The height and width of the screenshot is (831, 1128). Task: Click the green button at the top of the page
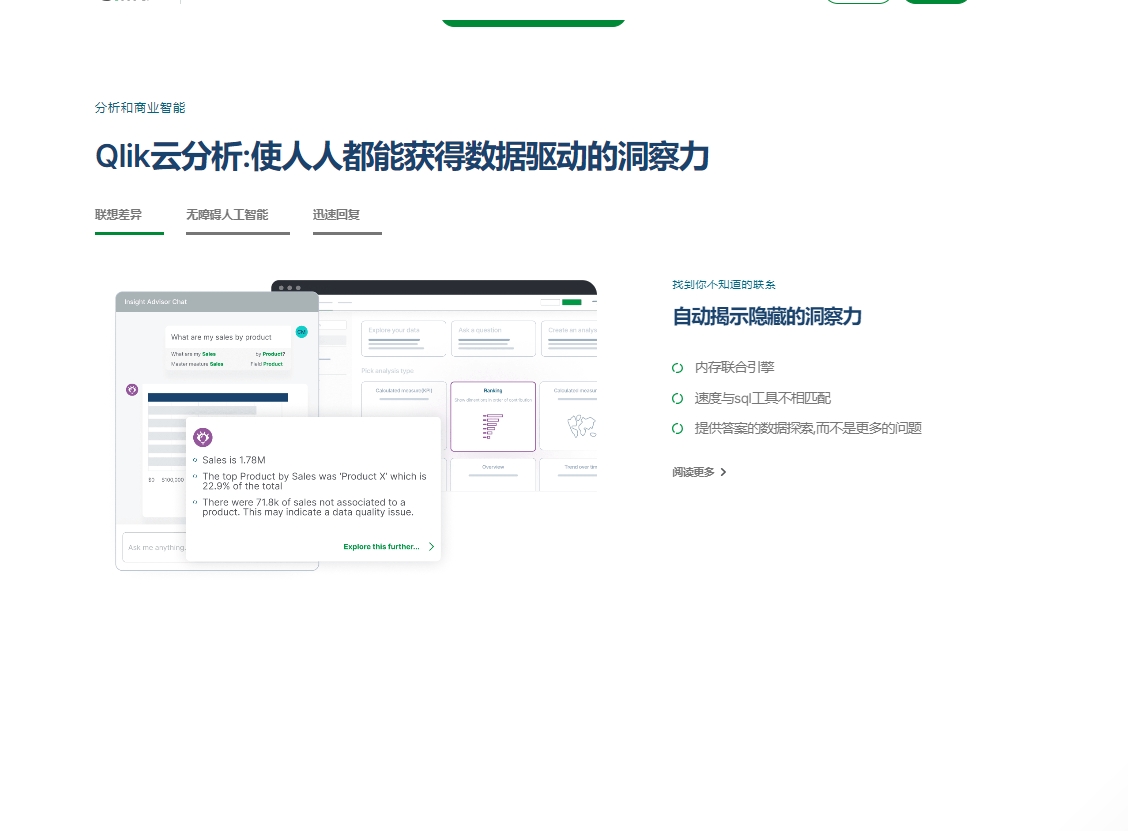coord(533,23)
